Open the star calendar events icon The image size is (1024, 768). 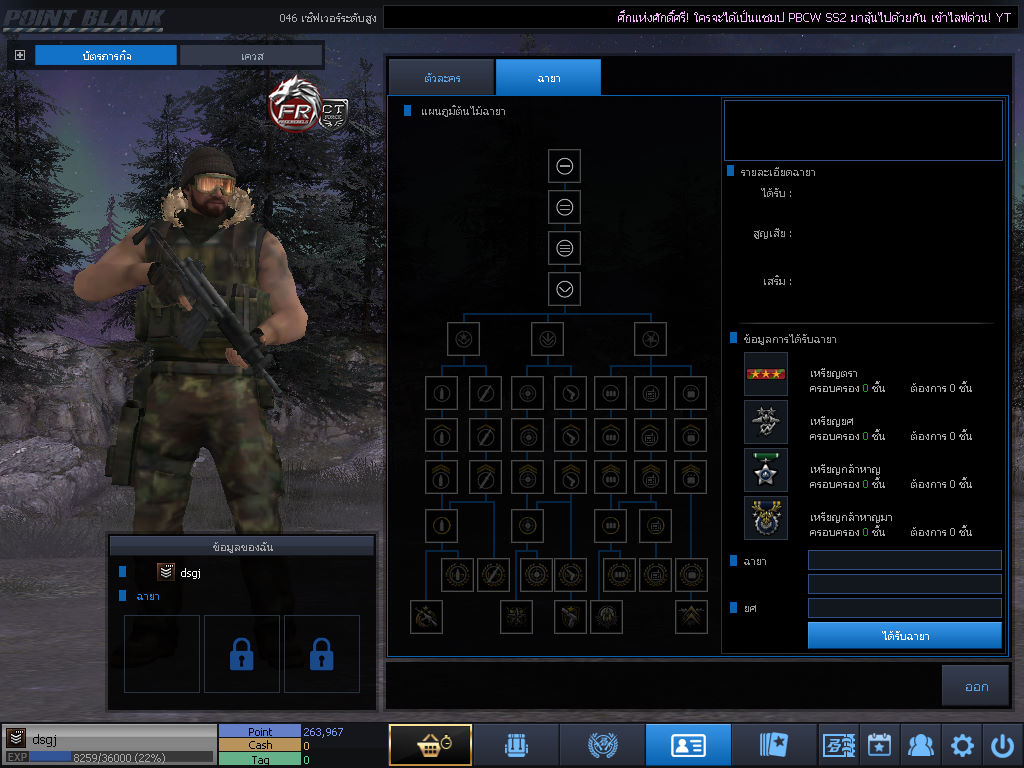click(879, 744)
